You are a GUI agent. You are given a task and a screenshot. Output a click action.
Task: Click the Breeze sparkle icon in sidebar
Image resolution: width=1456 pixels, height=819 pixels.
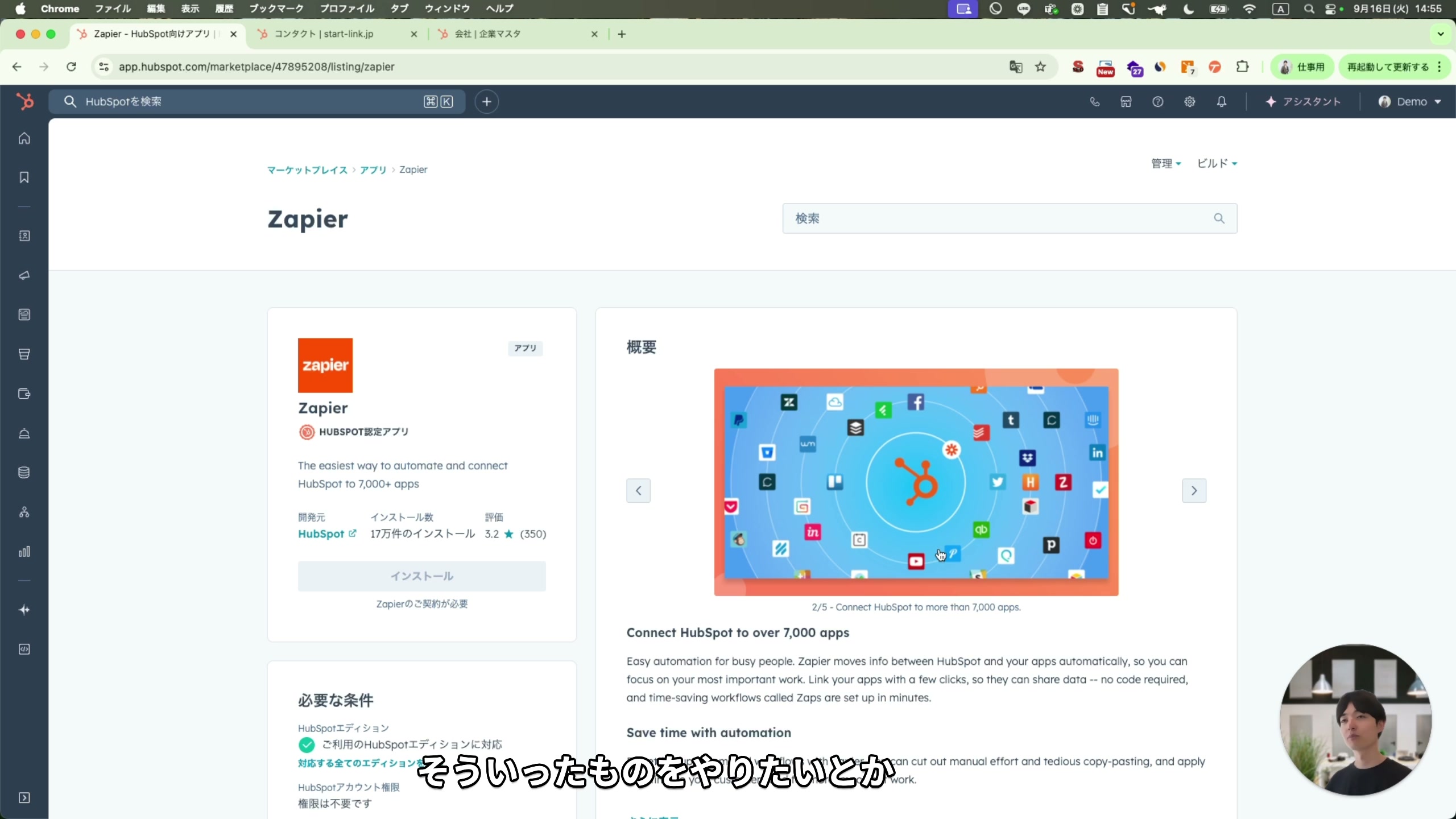[24, 610]
